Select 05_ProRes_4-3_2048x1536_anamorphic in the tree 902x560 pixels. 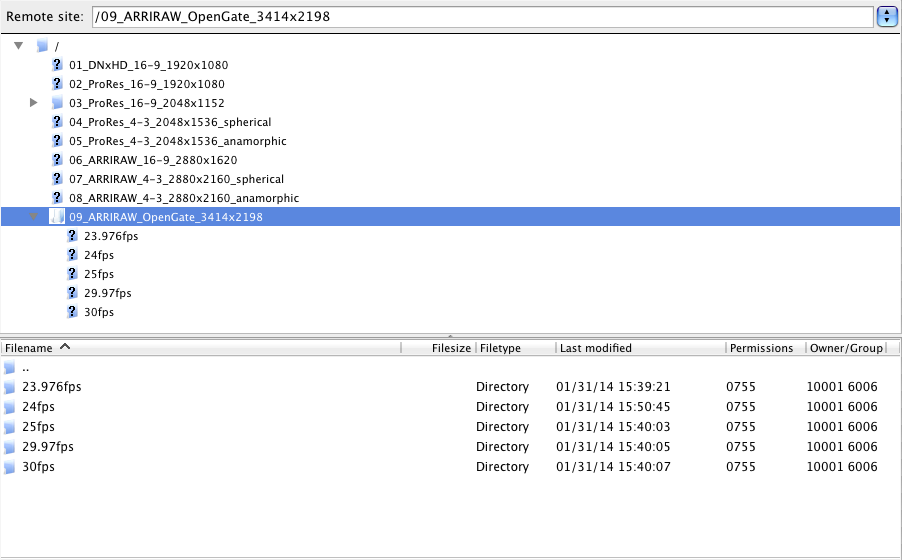coord(177,141)
